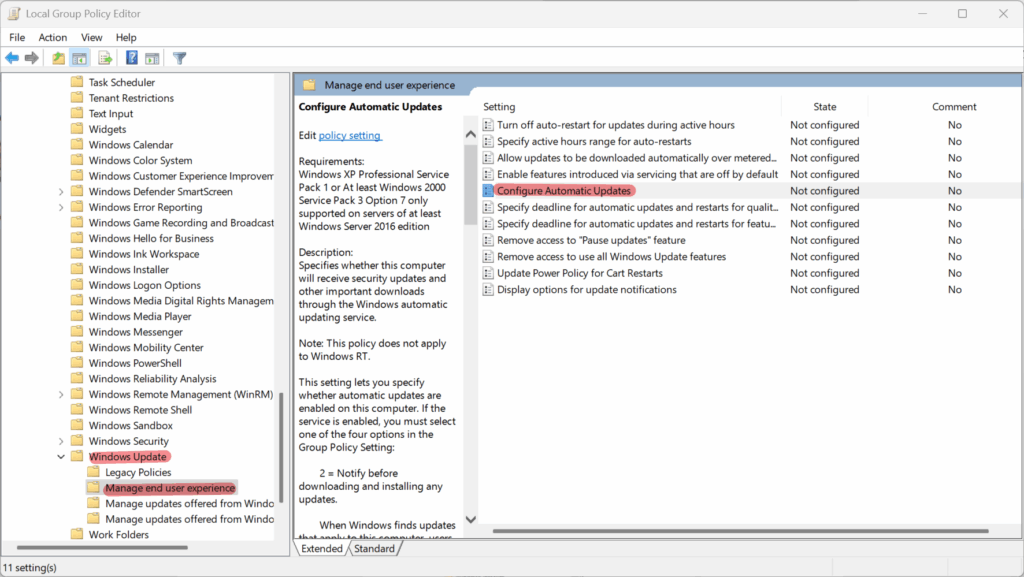Expand the Windows Defender SmartScreen node

pyautogui.click(x=61, y=192)
